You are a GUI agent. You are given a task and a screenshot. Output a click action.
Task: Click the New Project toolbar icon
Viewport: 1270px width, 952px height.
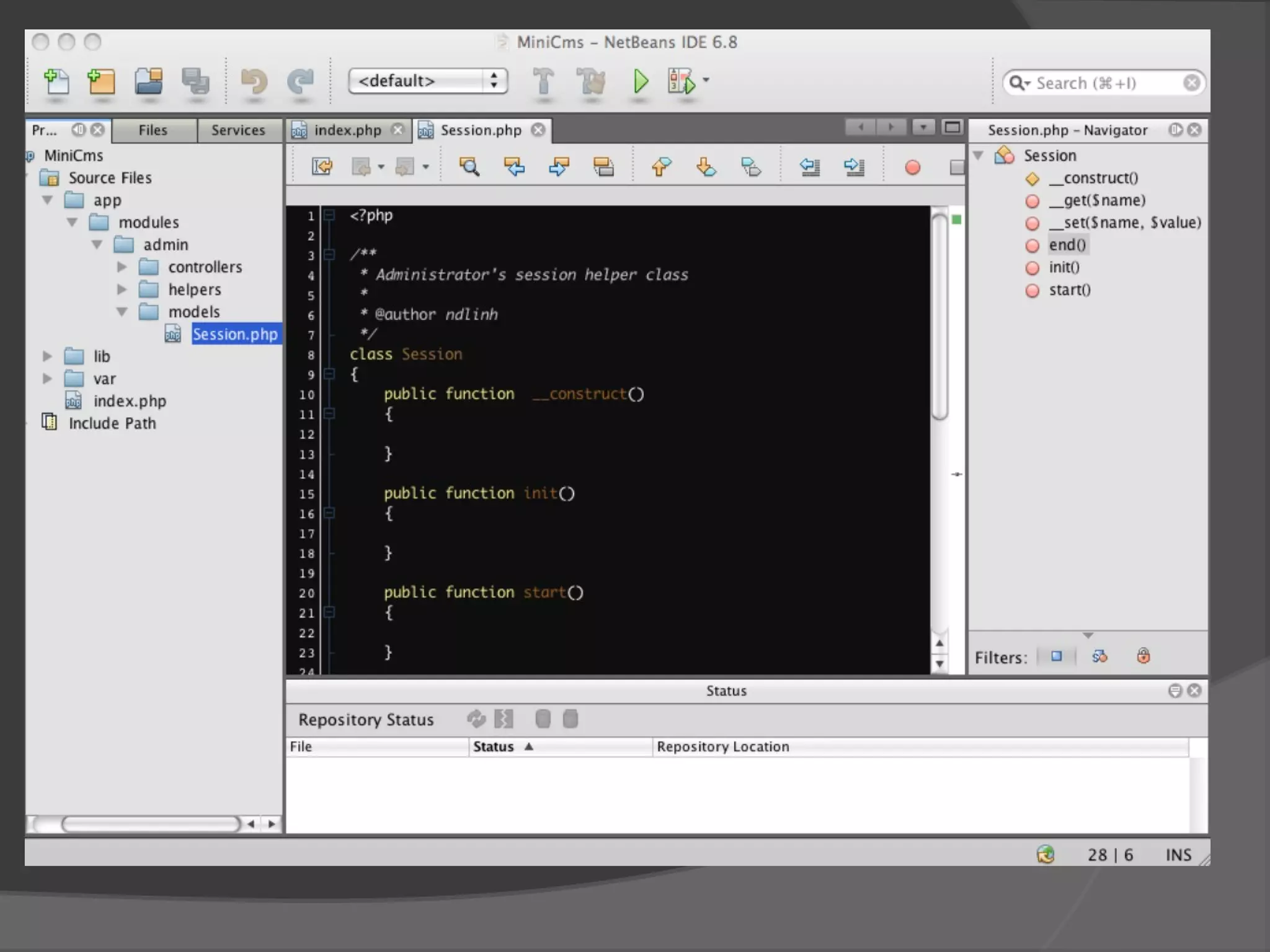[x=102, y=82]
